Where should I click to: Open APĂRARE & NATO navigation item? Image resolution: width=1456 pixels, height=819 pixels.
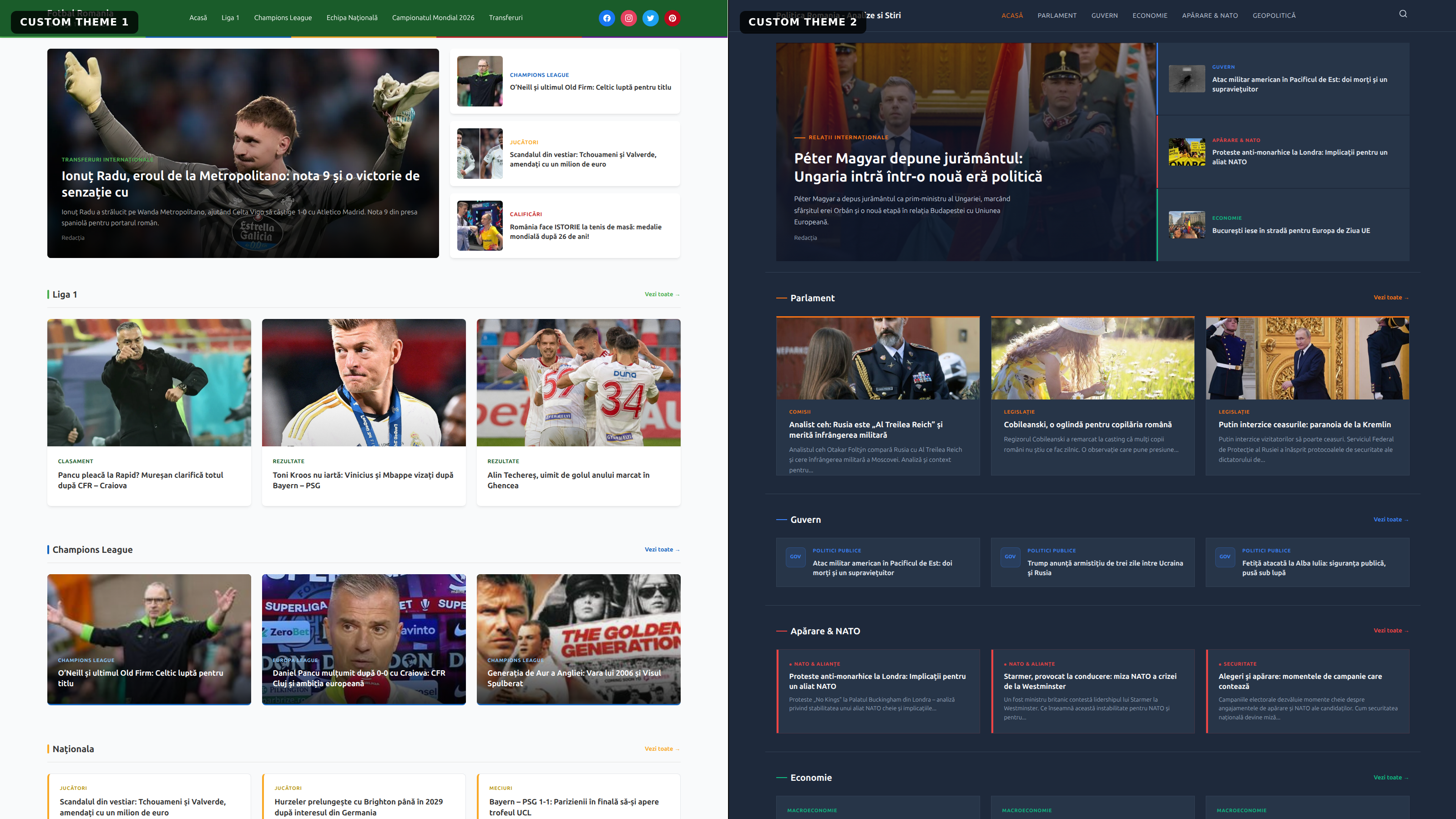click(1209, 15)
